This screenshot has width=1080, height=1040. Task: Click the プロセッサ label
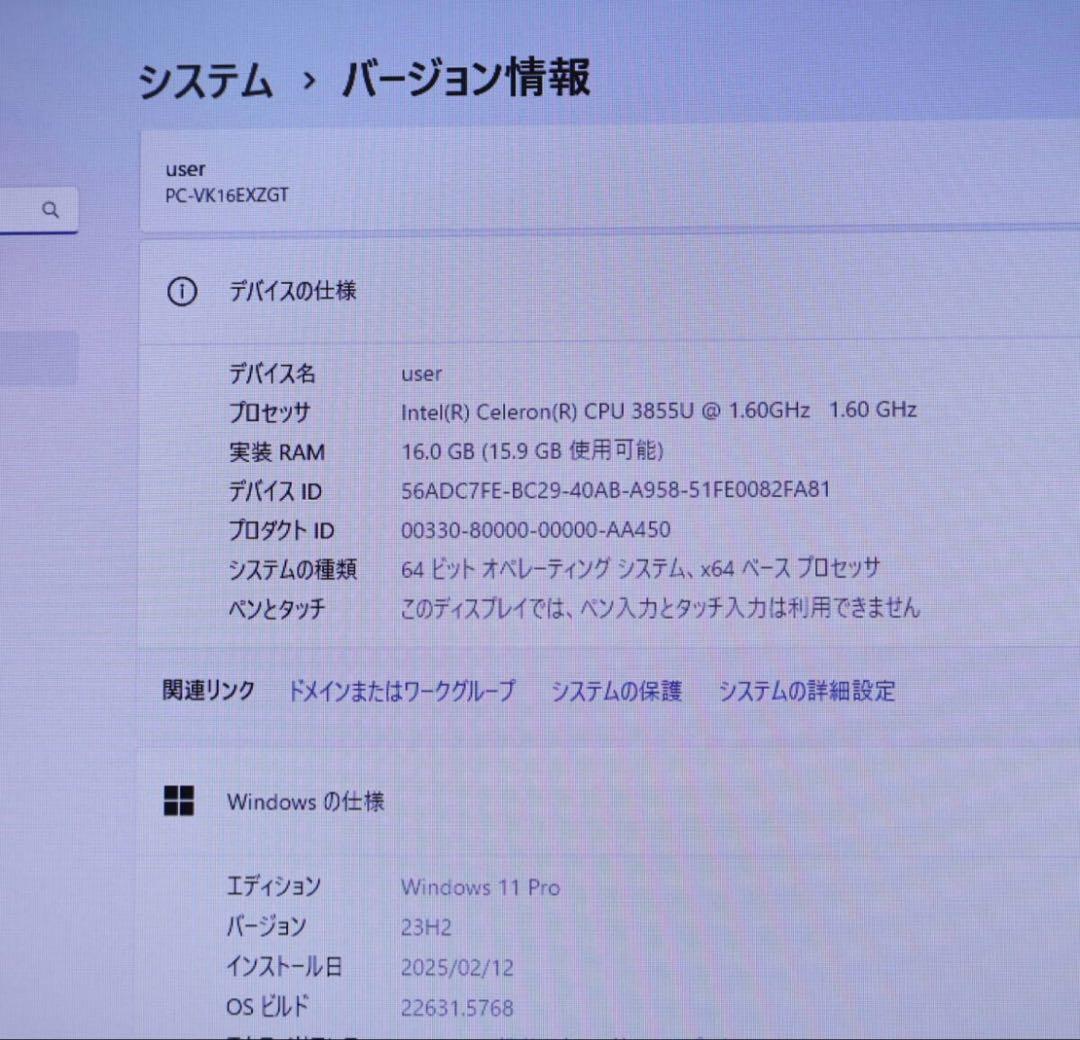click(269, 412)
